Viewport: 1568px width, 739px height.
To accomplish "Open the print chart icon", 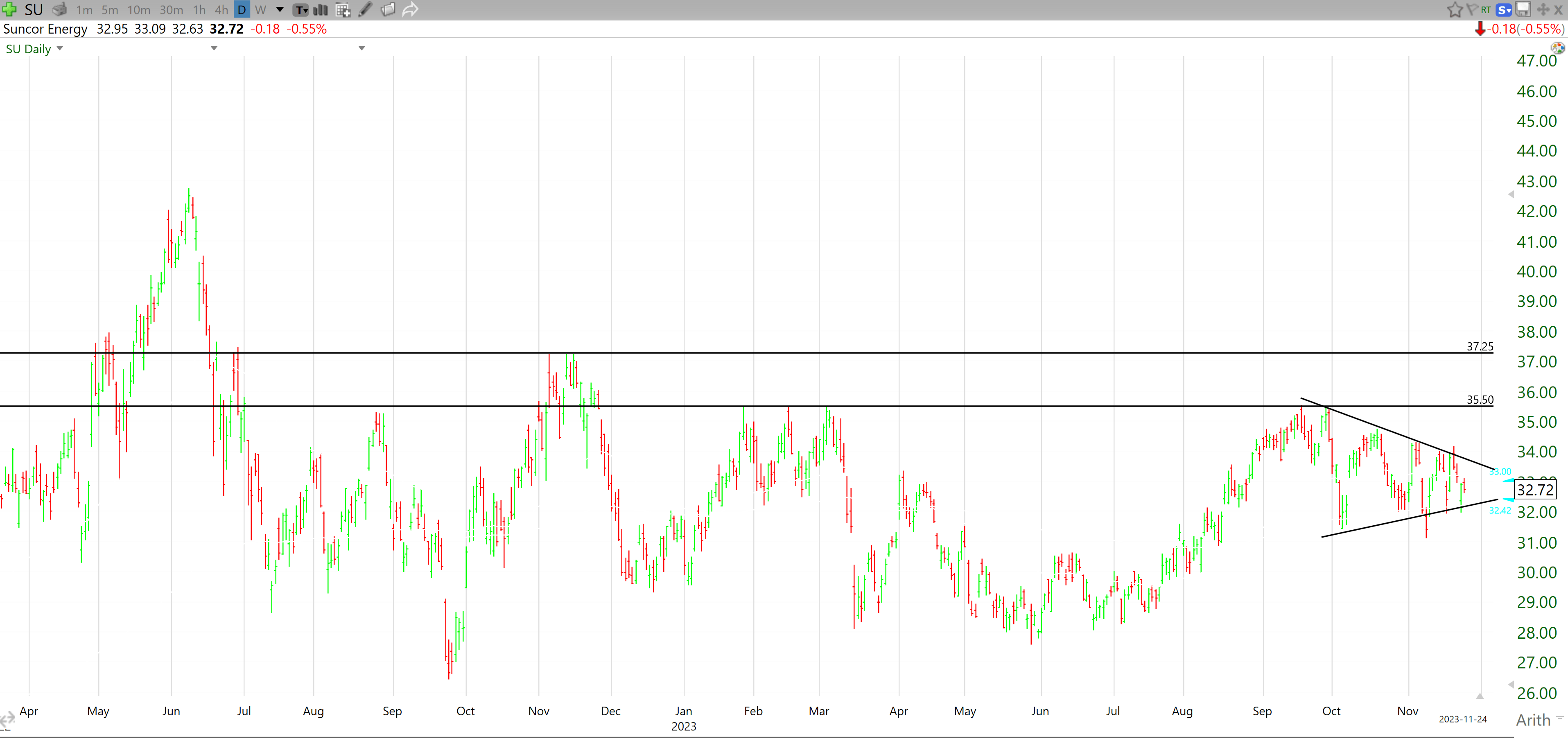I will [59, 10].
